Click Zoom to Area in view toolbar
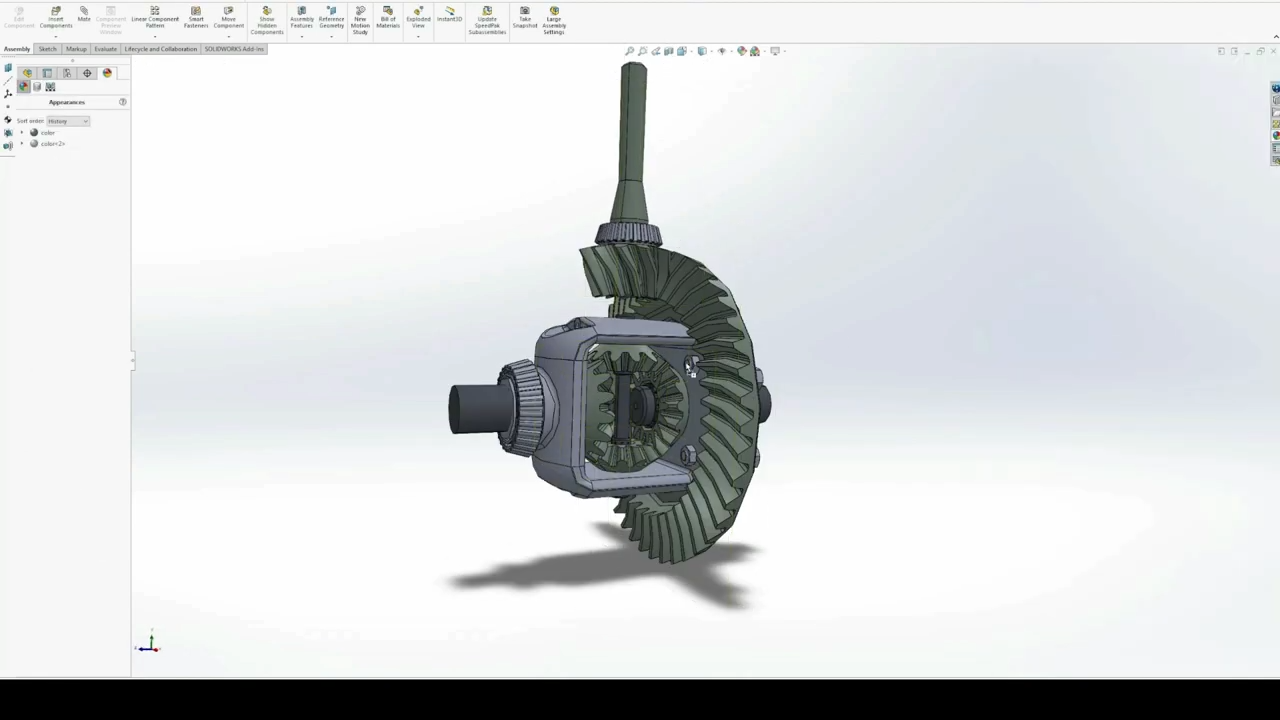This screenshot has width=1280, height=720. tap(643, 51)
